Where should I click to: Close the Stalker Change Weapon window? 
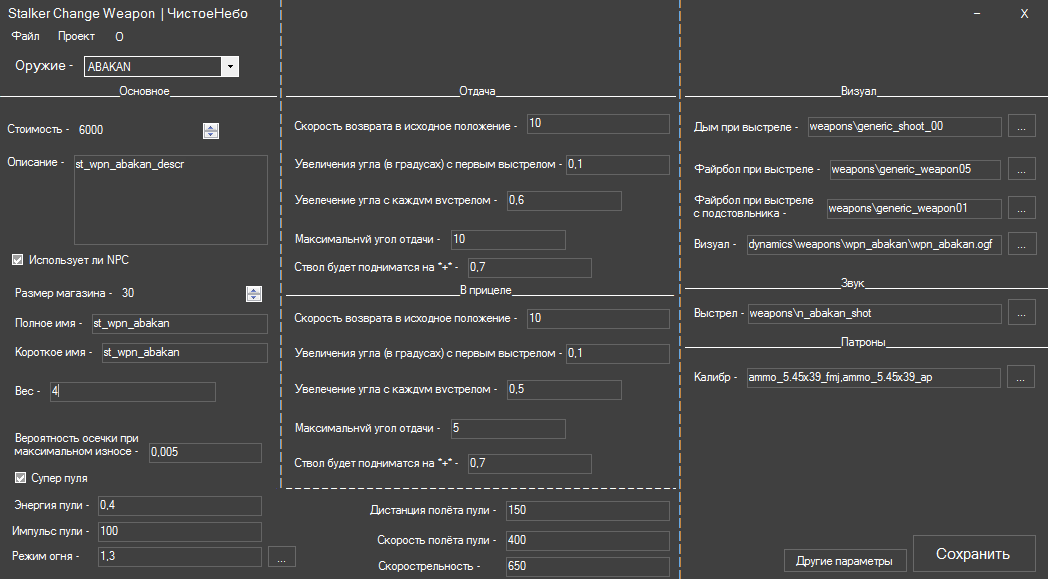(1024, 14)
